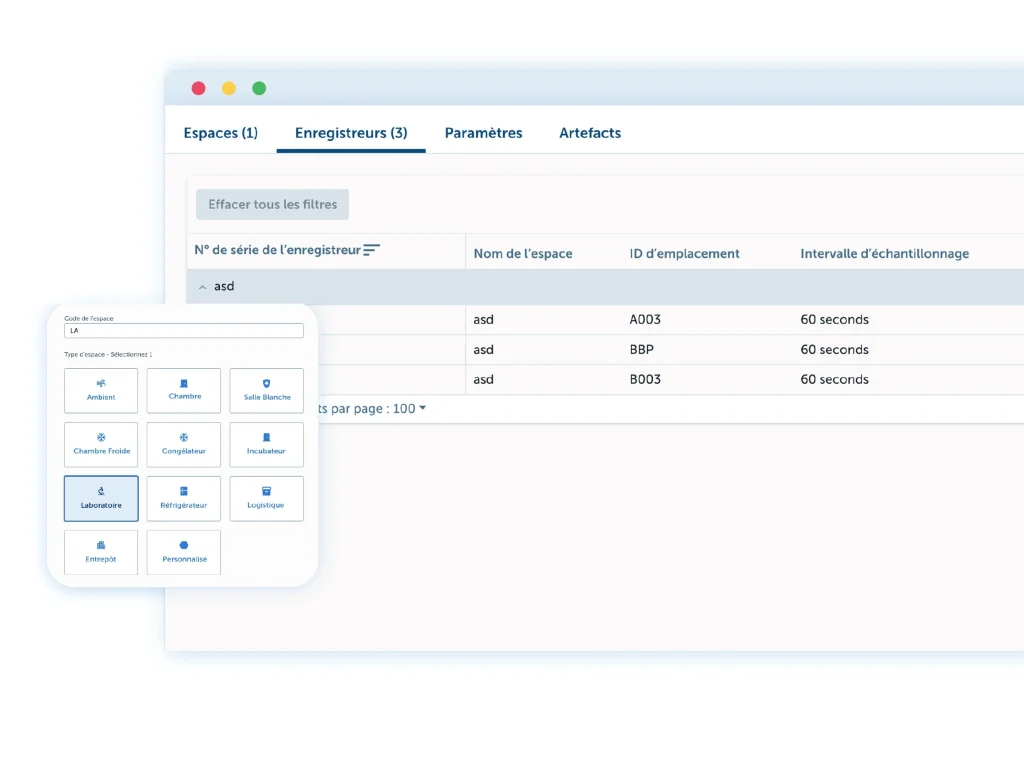
Task: Go to the Paramètres tab
Action: coord(483,133)
